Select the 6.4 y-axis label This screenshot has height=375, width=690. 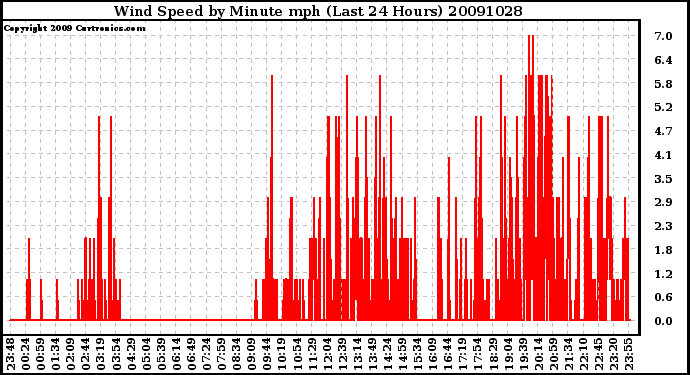[663, 60]
